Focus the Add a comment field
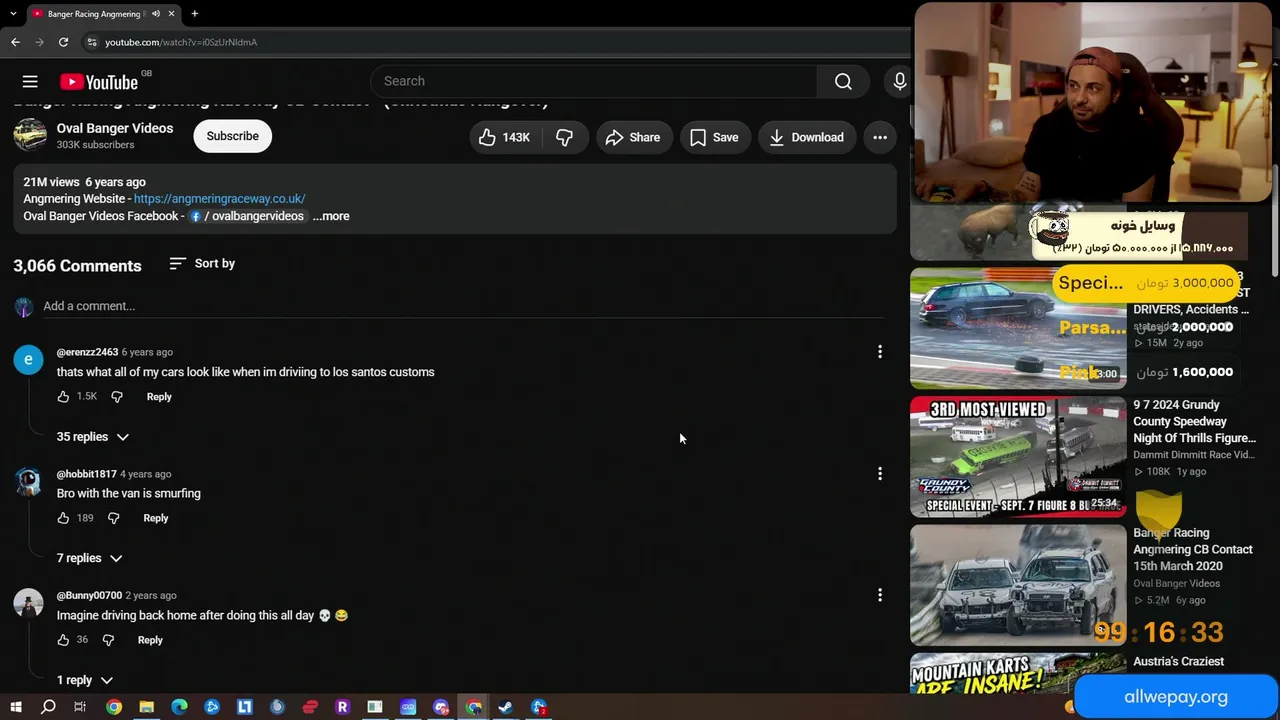The height and width of the screenshot is (720, 1280). [x=463, y=306]
